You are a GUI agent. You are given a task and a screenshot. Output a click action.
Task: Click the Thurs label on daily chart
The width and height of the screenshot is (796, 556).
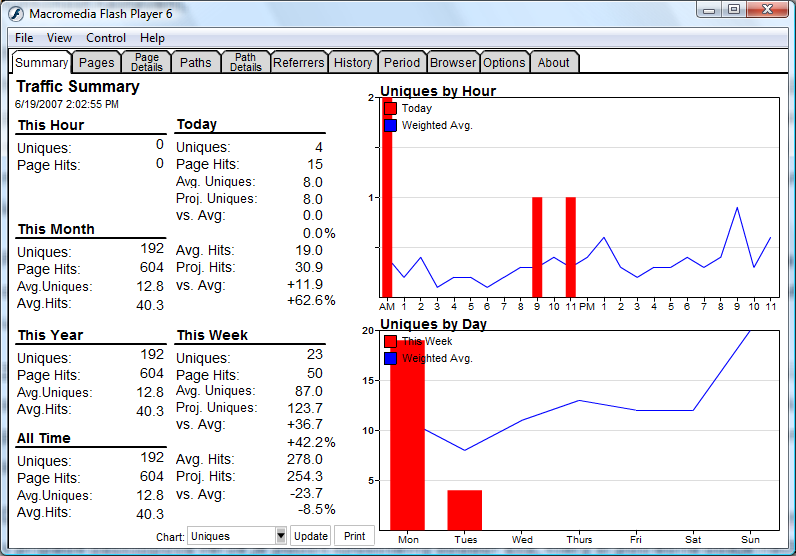pos(579,539)
